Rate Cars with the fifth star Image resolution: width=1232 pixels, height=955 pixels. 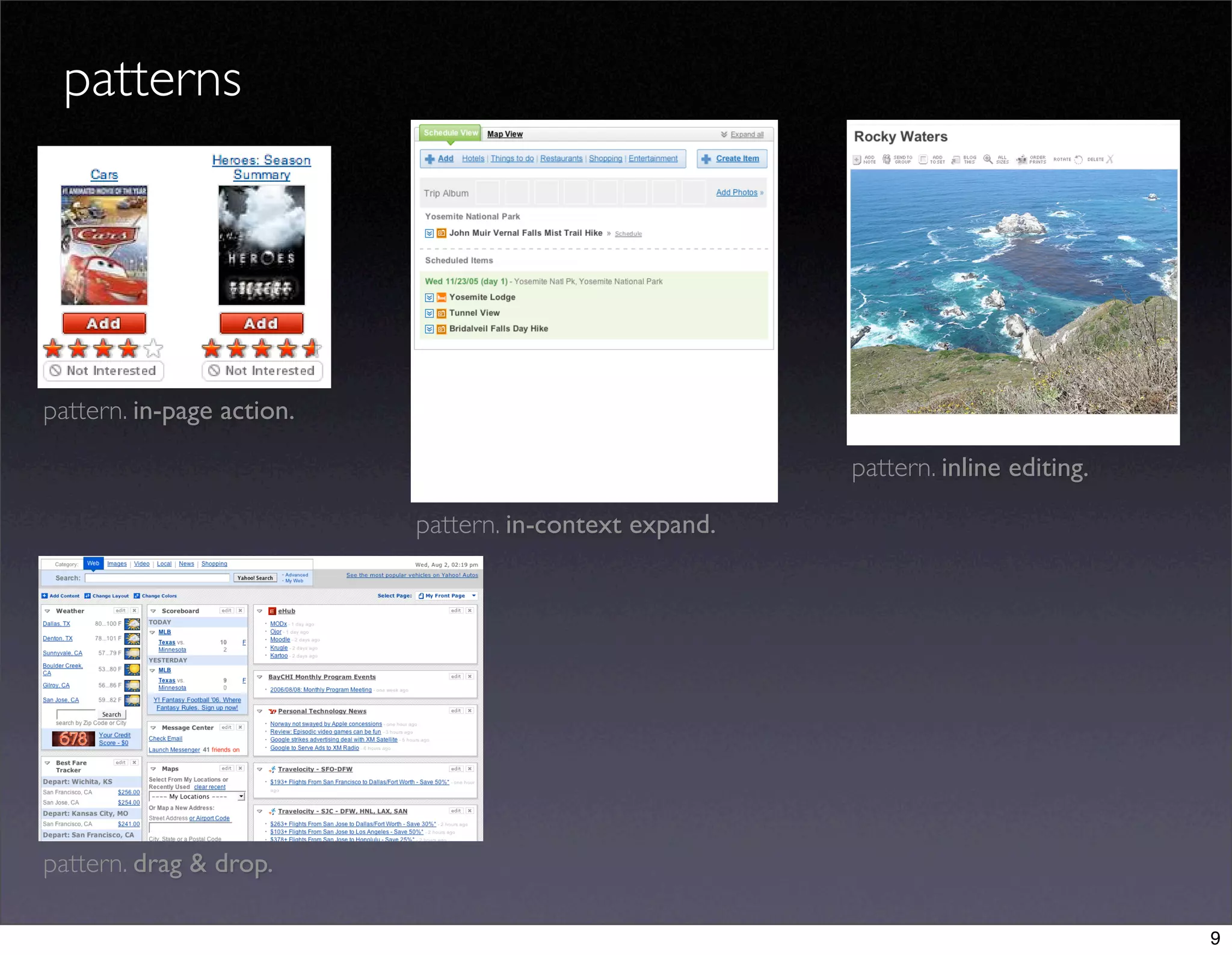(154, 348)
